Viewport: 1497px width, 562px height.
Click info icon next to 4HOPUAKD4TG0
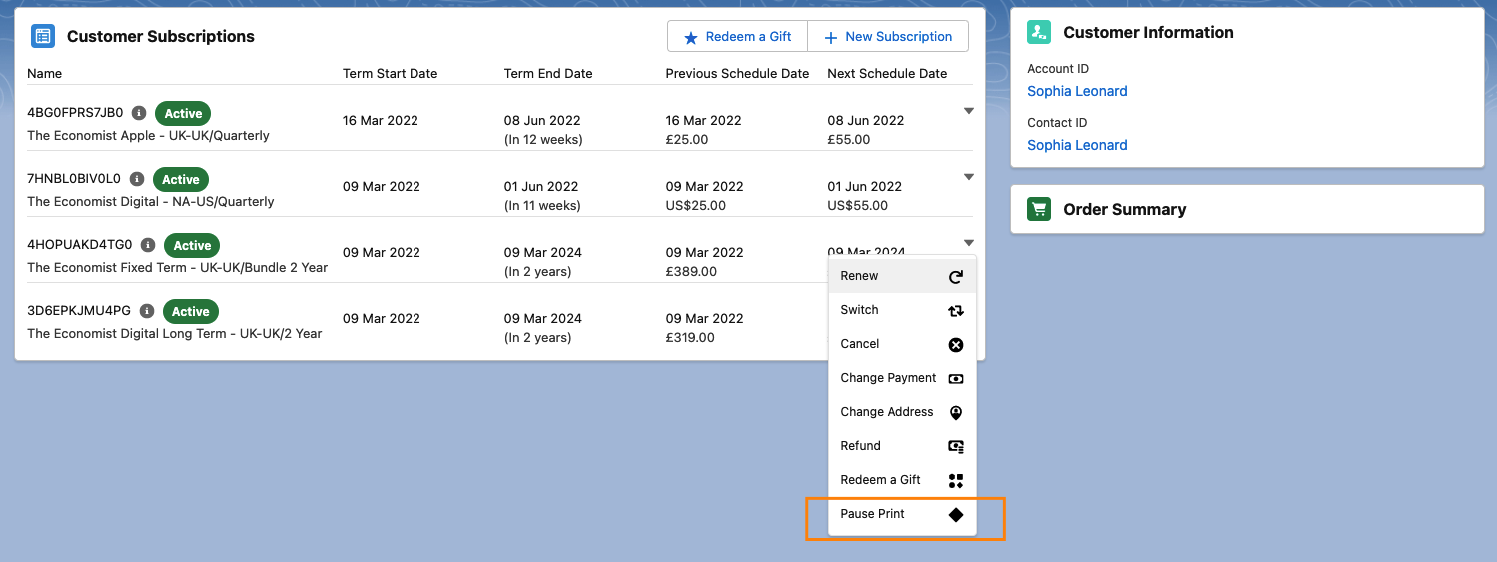(148, 245)
